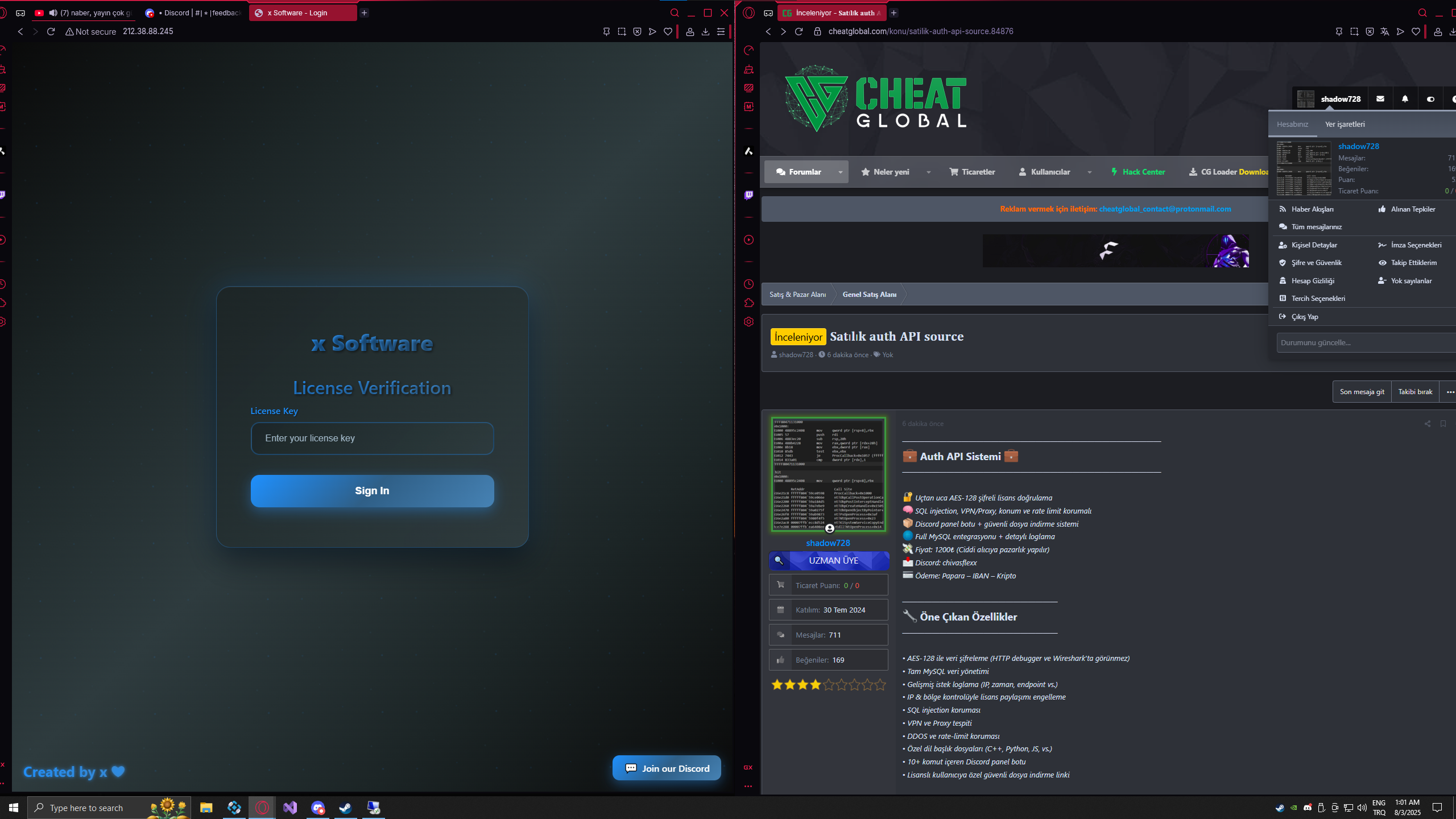Open GX Cleaner in right window sidebar
1456x819 pixels.
(748, 69)
